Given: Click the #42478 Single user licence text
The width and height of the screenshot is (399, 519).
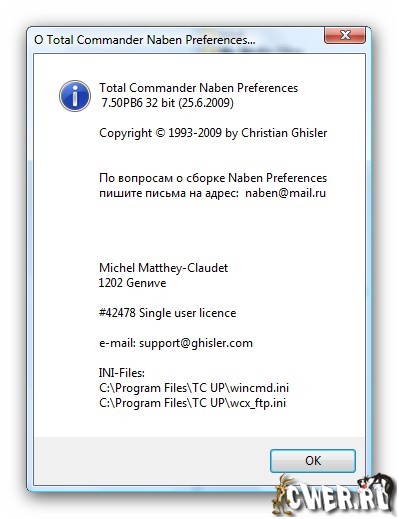Looking at the screenshot, I should click(x=167, y=313).
